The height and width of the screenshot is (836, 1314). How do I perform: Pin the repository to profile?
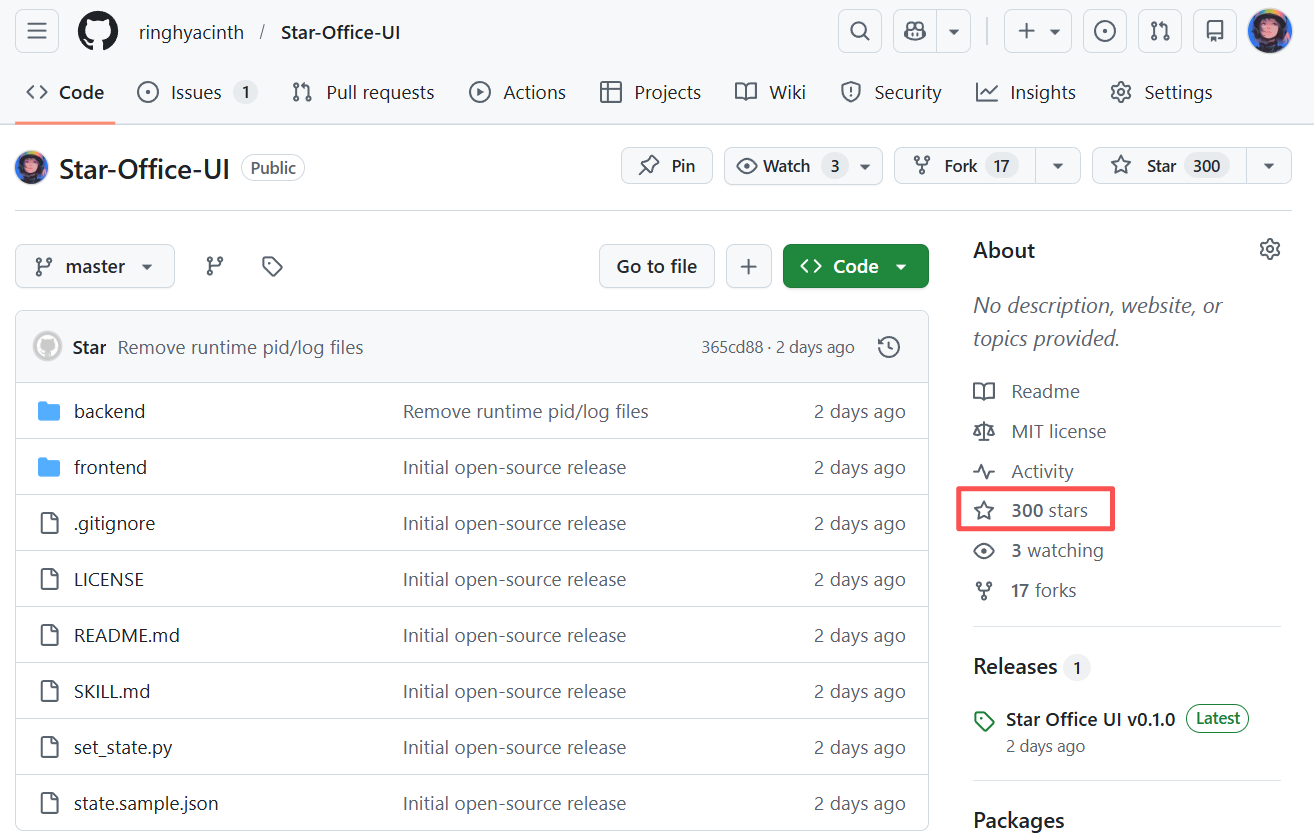[667, 166]
